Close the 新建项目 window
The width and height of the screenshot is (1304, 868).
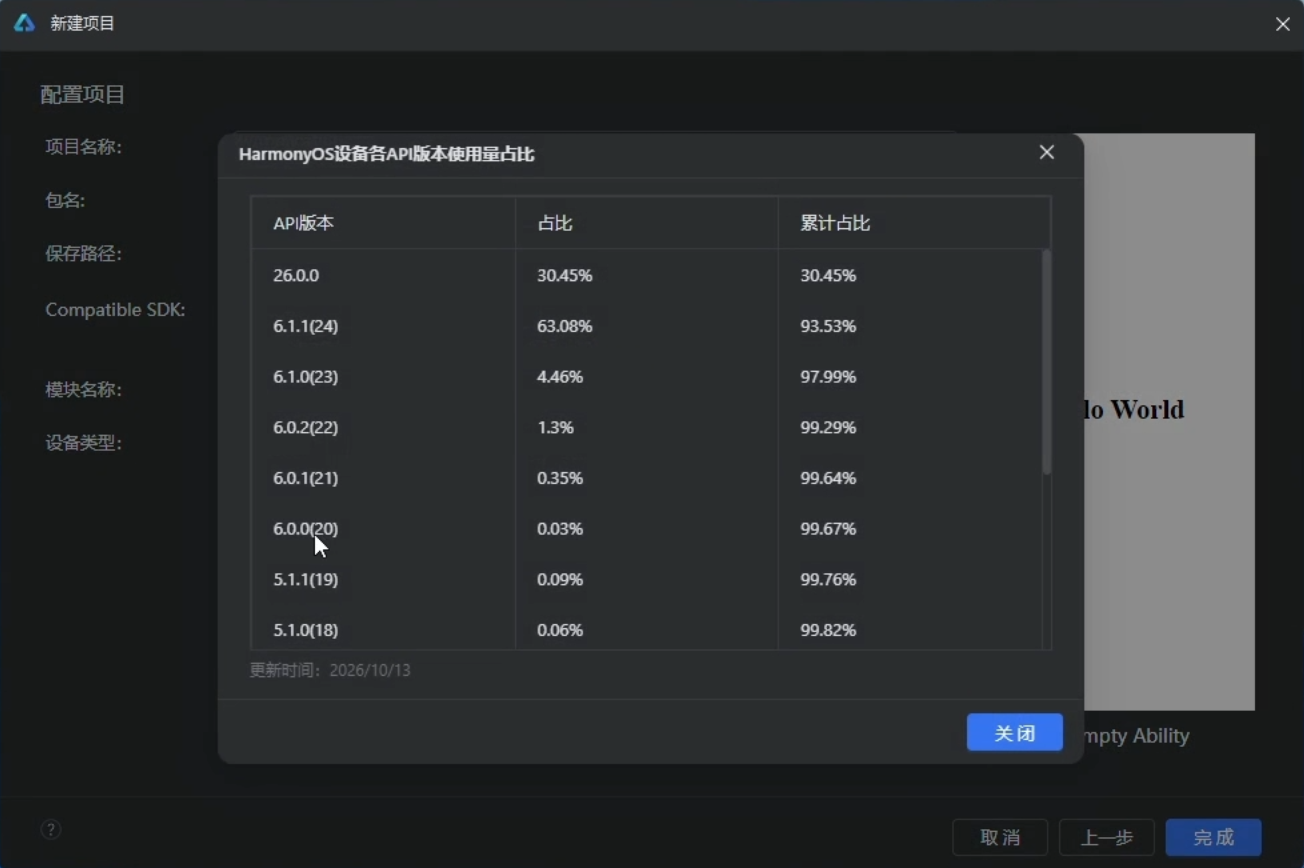[1282, 23]
